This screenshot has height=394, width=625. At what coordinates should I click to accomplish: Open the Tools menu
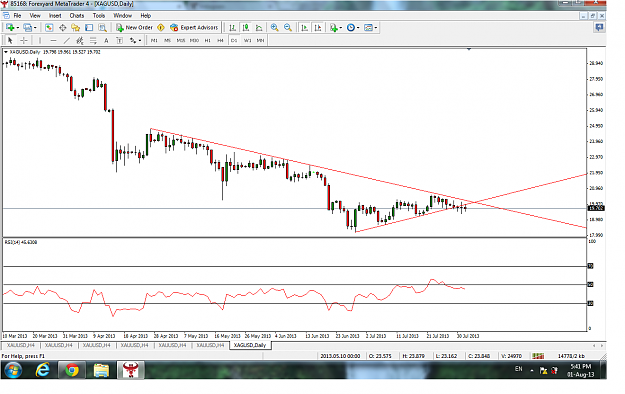[99, 16]
